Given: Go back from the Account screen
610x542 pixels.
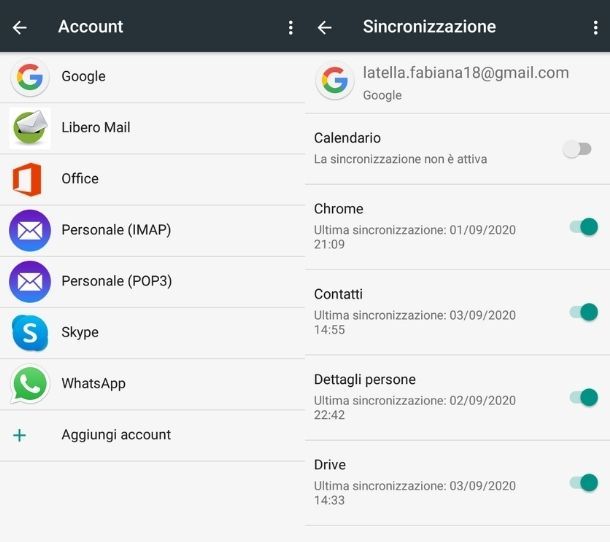Looking at the screenshot, I should [x=19, y=27].
